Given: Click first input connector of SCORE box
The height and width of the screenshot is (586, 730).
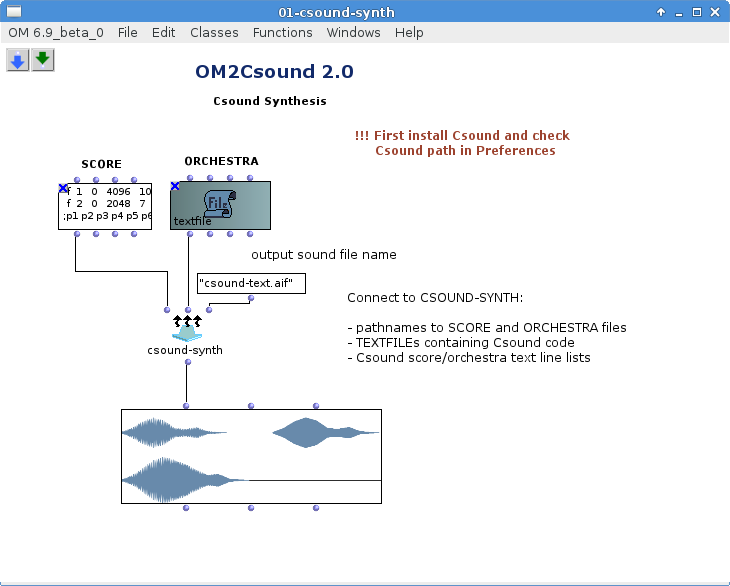Looking at the screenshot, I should coord(77,180).
